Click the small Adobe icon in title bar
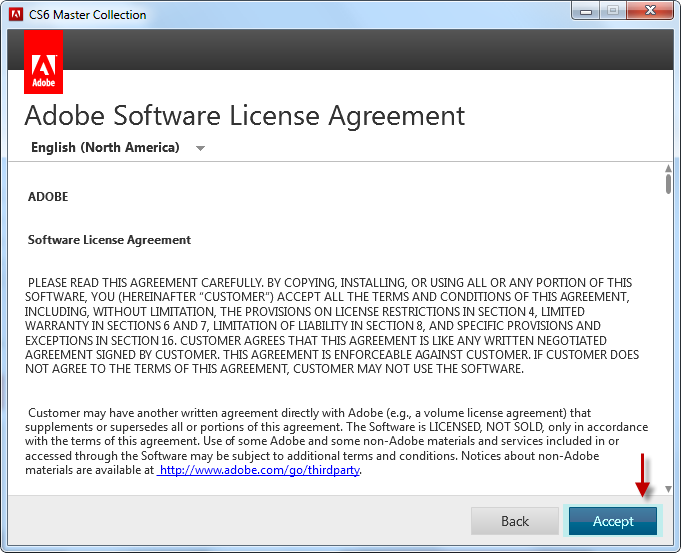 [x=16, y=14]
